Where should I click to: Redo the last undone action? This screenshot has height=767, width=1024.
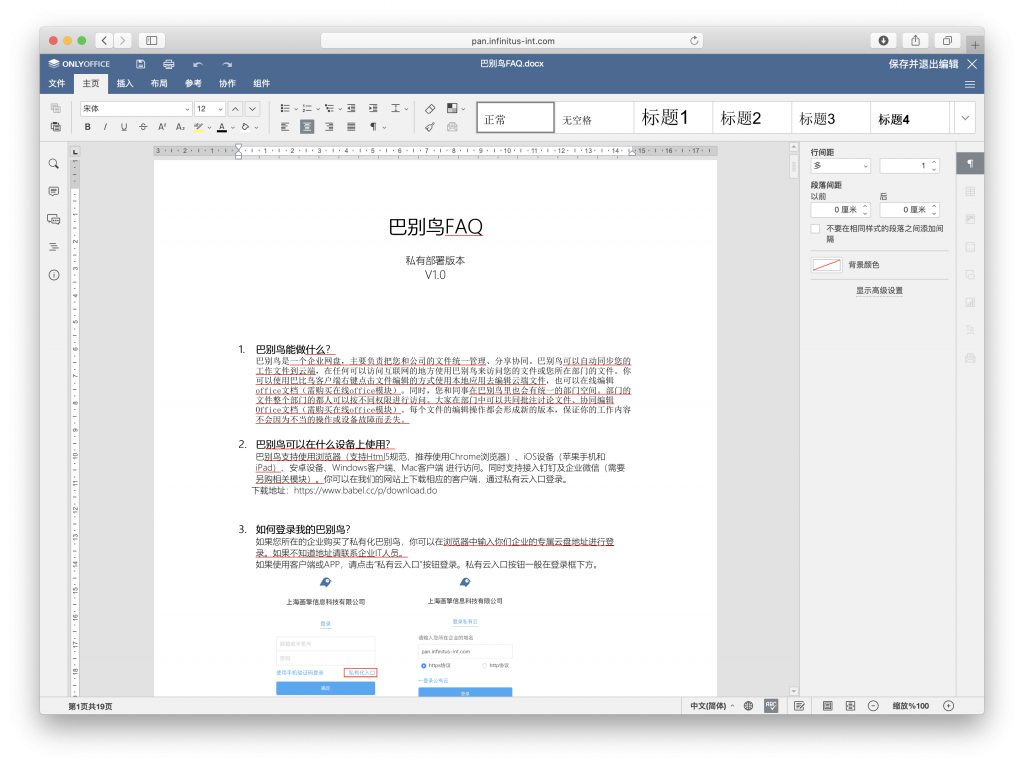(x=227, y=64)
